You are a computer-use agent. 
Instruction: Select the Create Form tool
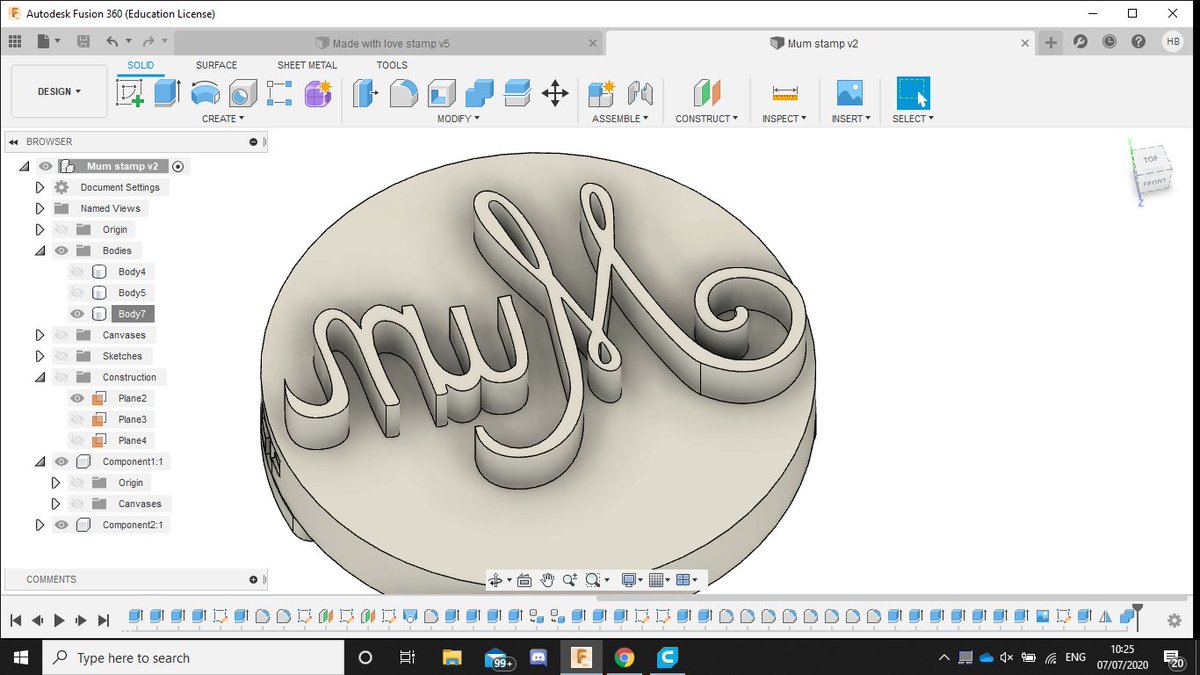(x=318, y=93)
